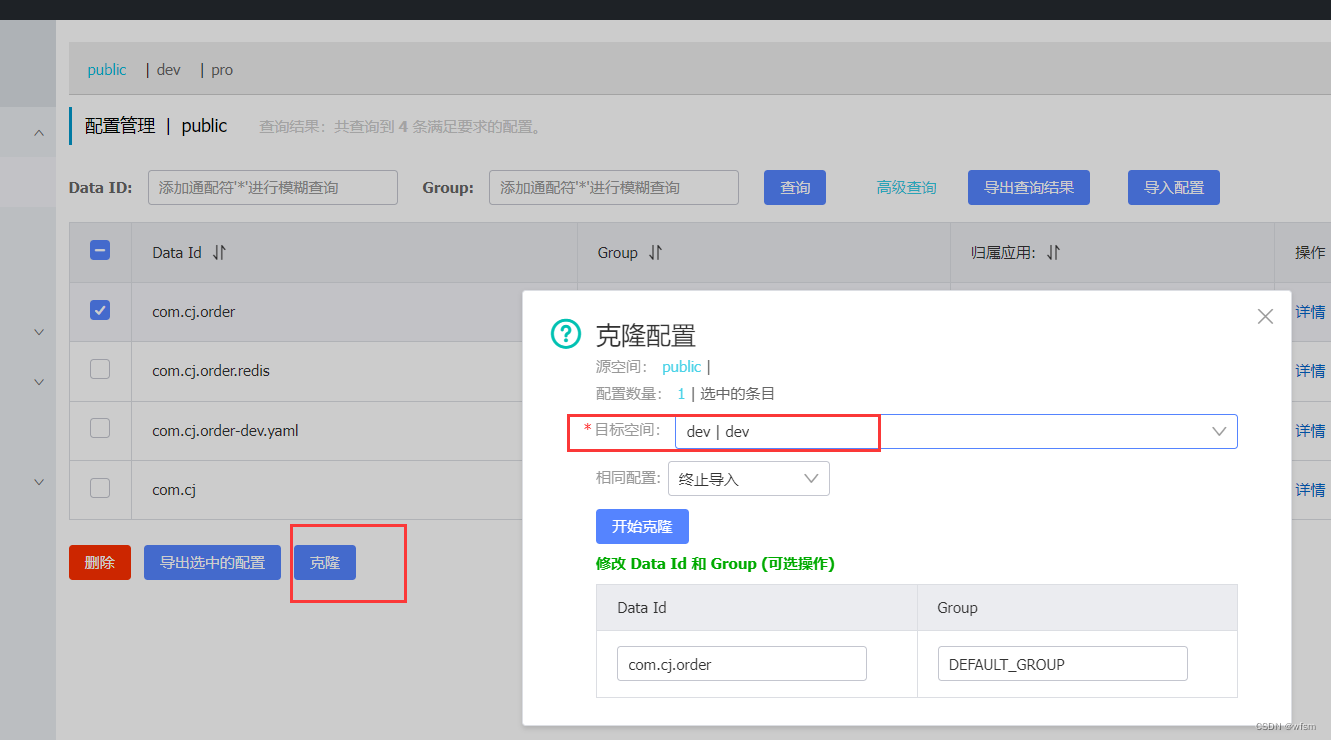Edit the DEFAULT_GROUP field in dialog
Screen dimensions: 1331x740
coord(1063,664)
